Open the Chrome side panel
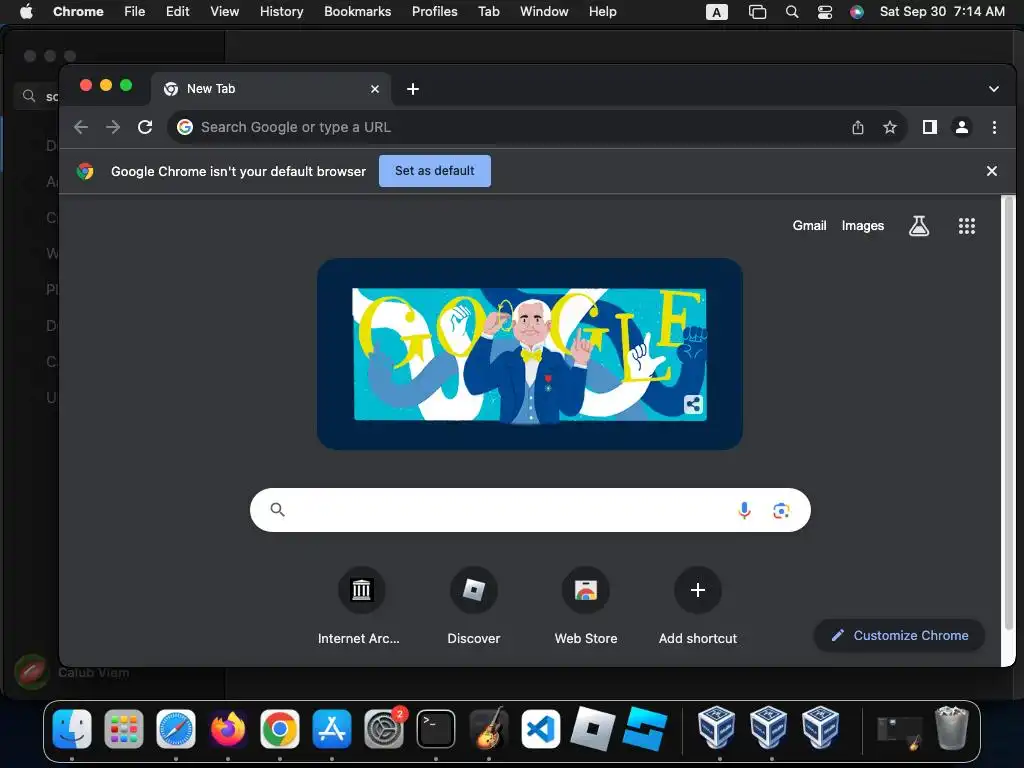 [930, 127]
